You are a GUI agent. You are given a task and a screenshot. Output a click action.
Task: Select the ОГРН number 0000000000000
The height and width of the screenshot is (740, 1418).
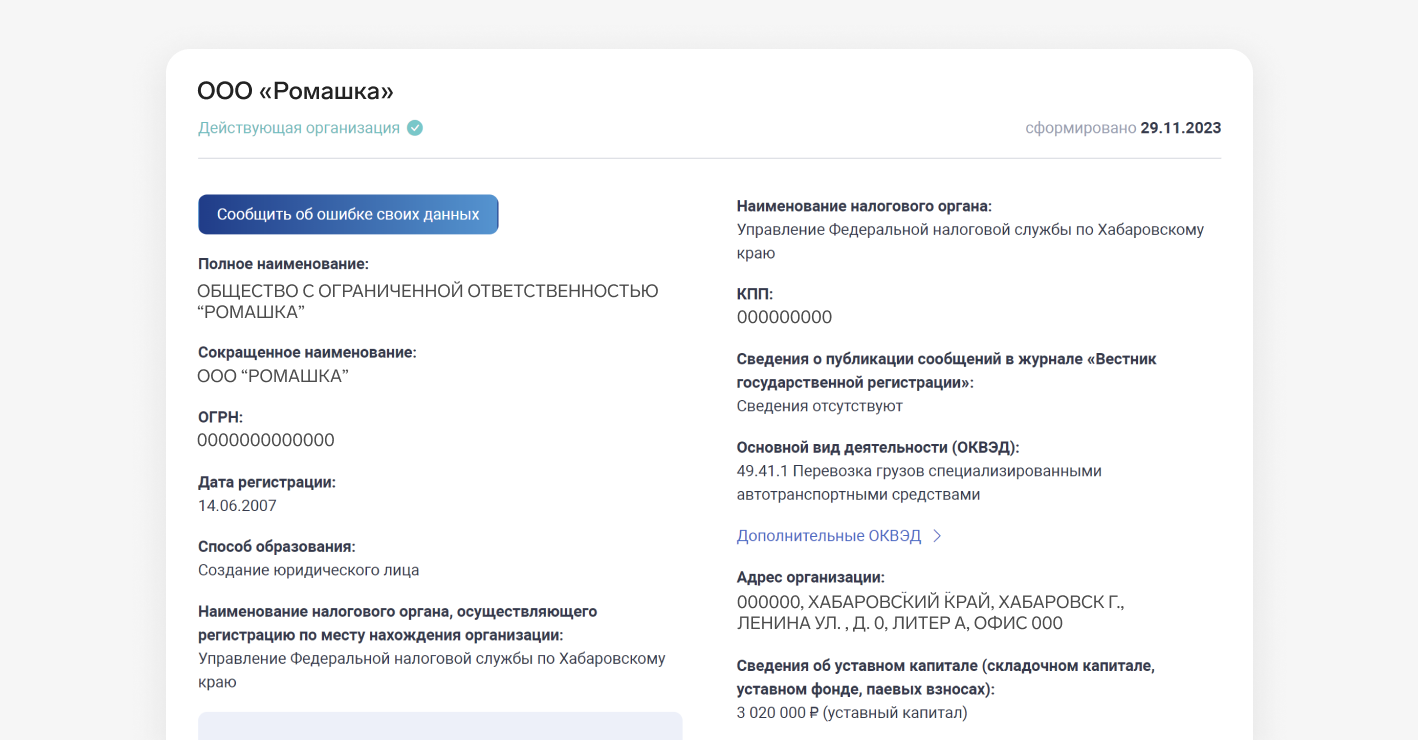(x=265, y=441)
